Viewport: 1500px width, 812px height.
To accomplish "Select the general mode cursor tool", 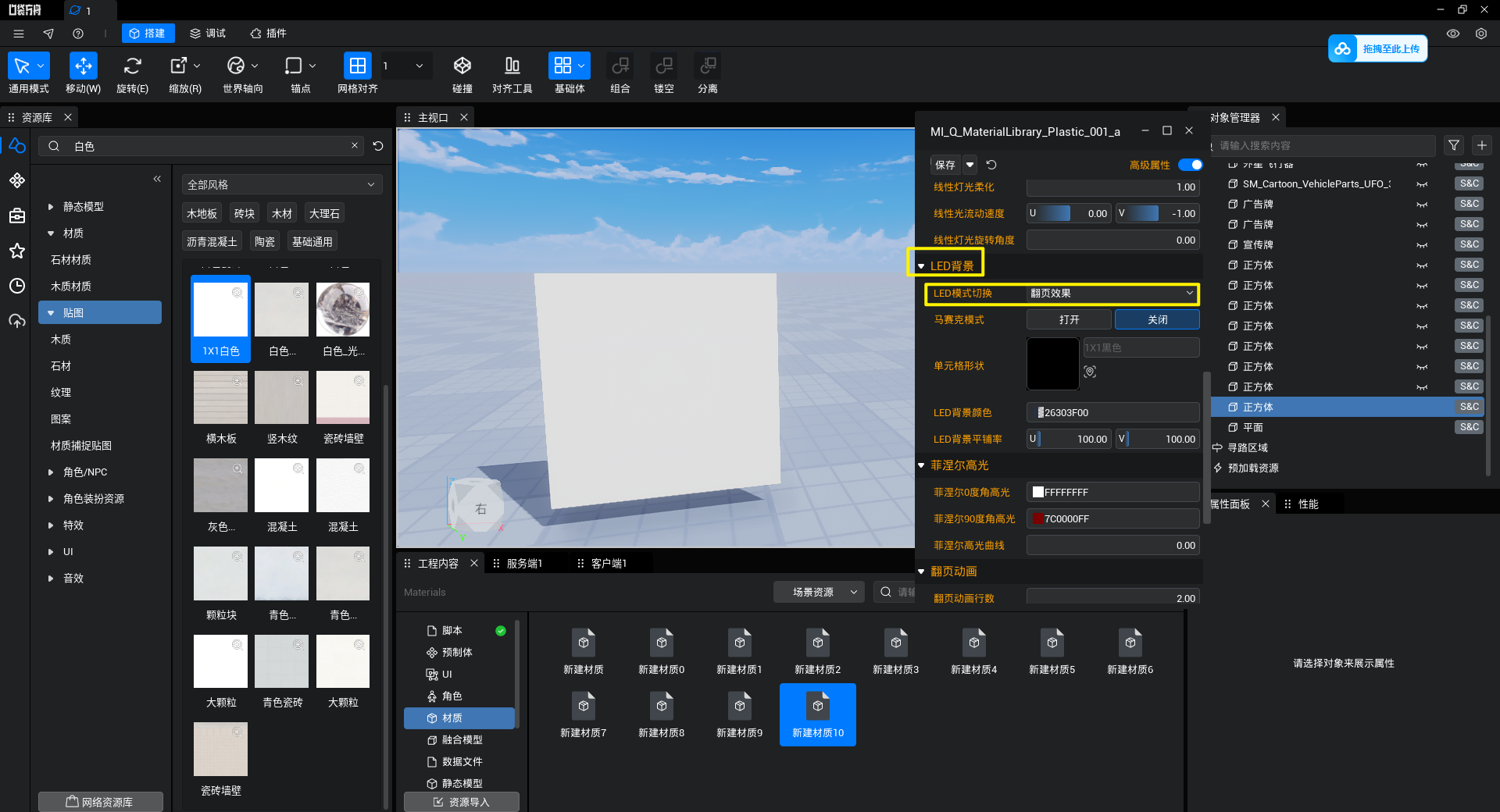I will [x=23, y=66].
